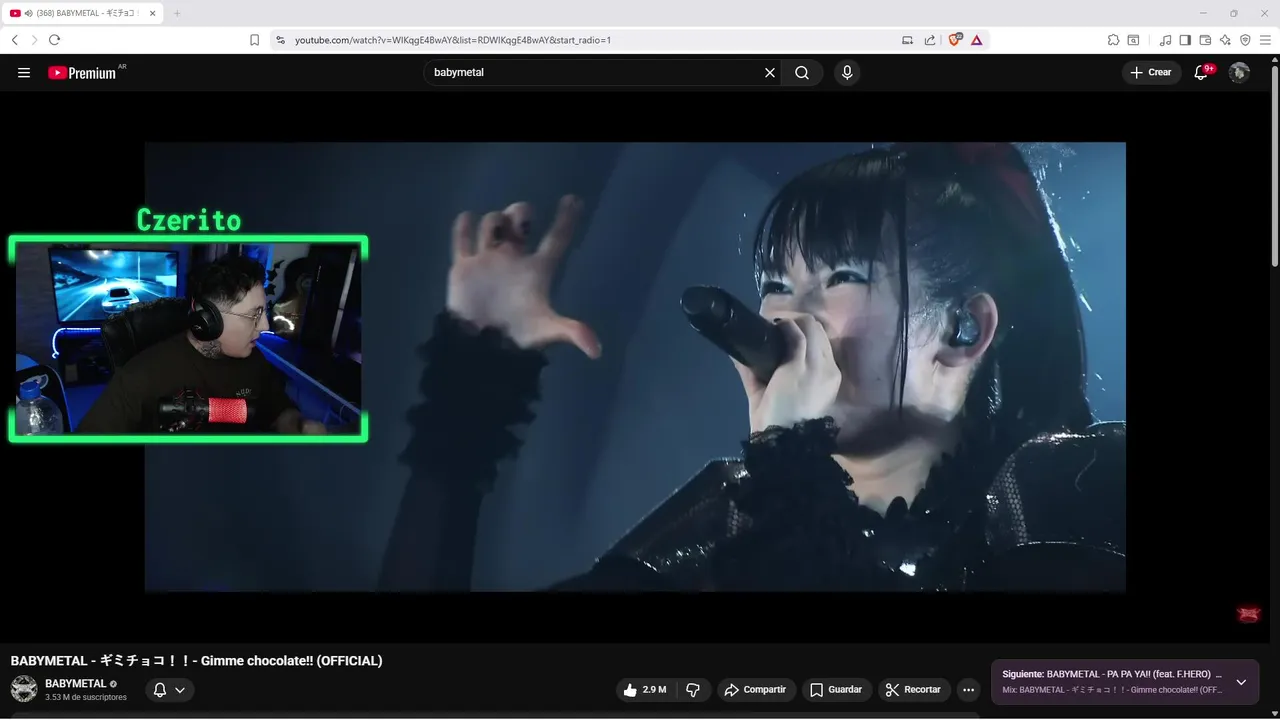Restore down the browser window
The width and height of the screenshot is (1280, 720).
point(1234,13)
